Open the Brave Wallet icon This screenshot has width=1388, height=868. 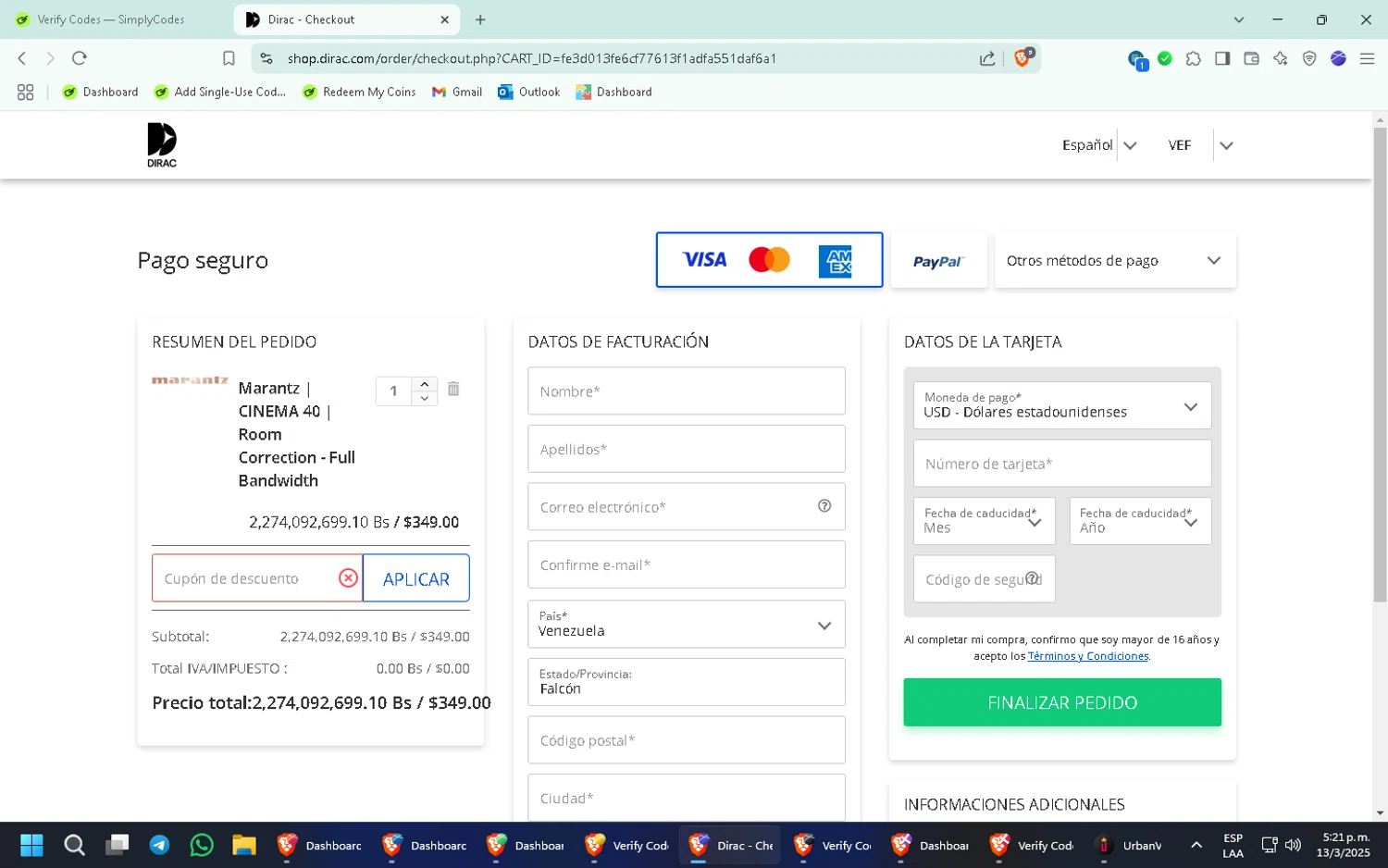(1251, 58)
